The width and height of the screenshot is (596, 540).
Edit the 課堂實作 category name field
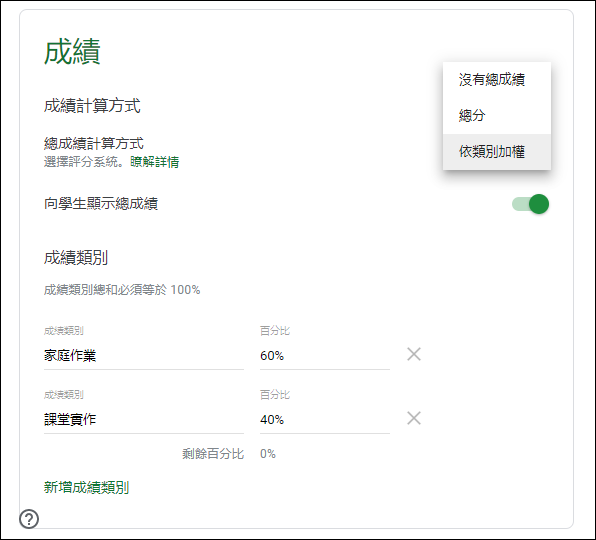pos(144,420)
